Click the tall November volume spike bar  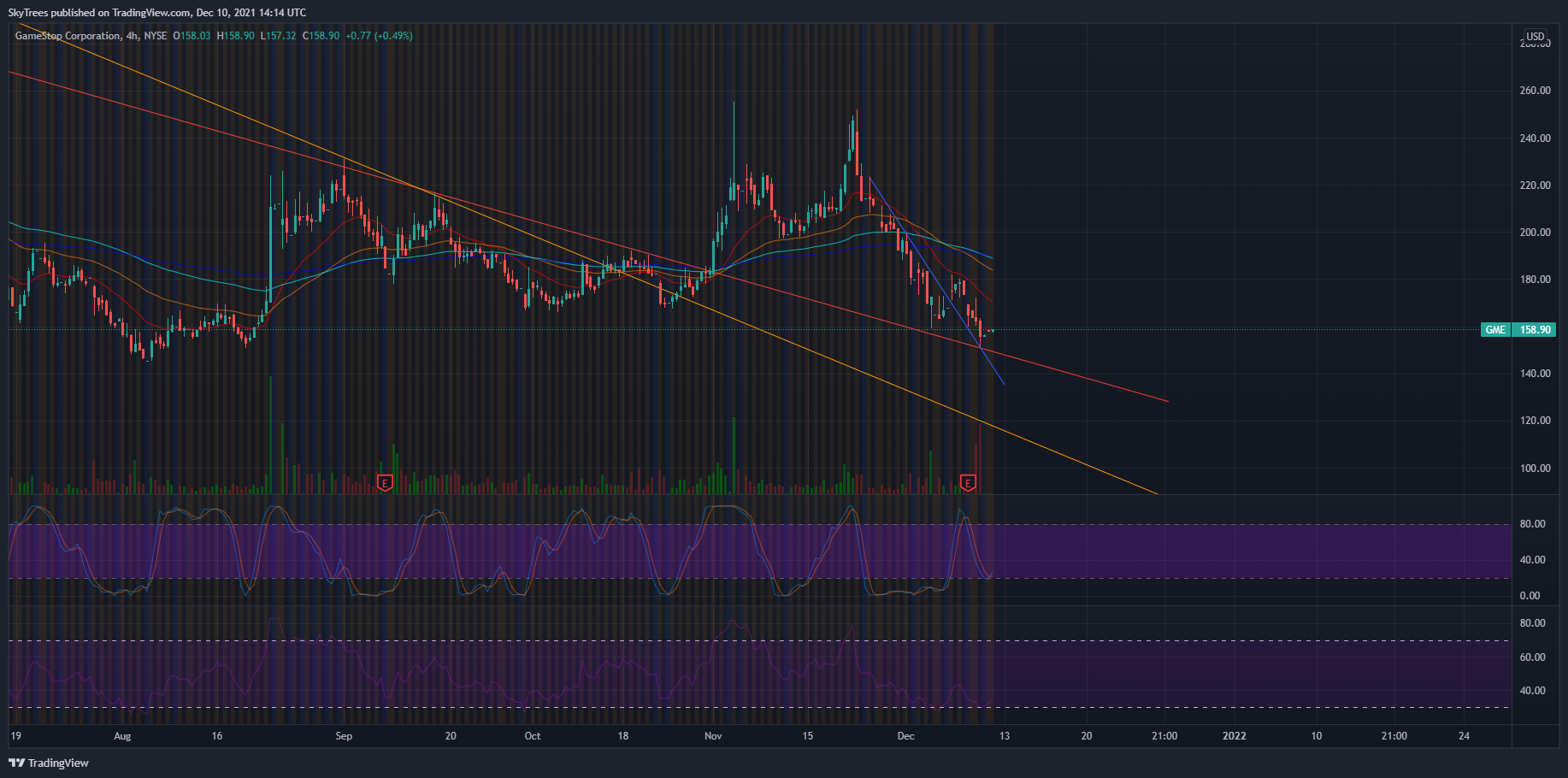pyautogui.click(x=734, y=456)
